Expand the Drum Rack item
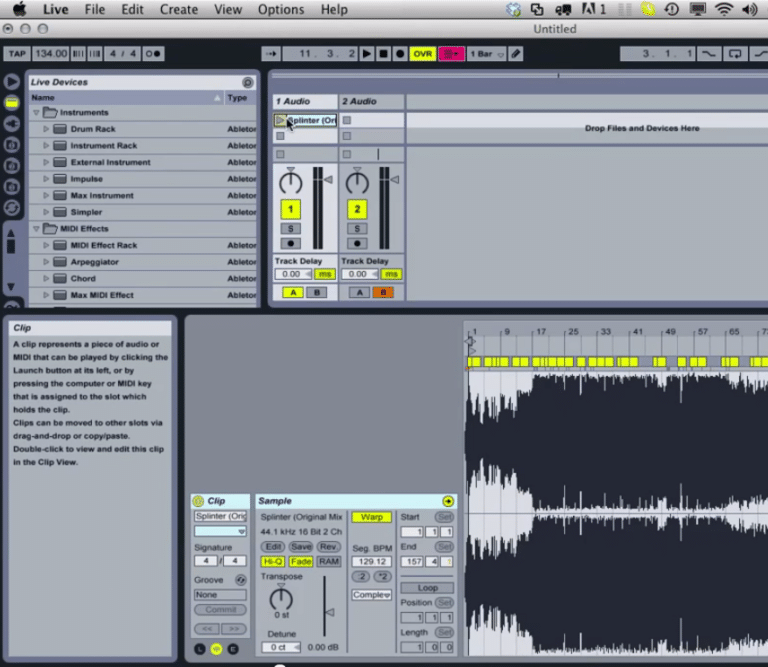 click(x=46, y=129)
